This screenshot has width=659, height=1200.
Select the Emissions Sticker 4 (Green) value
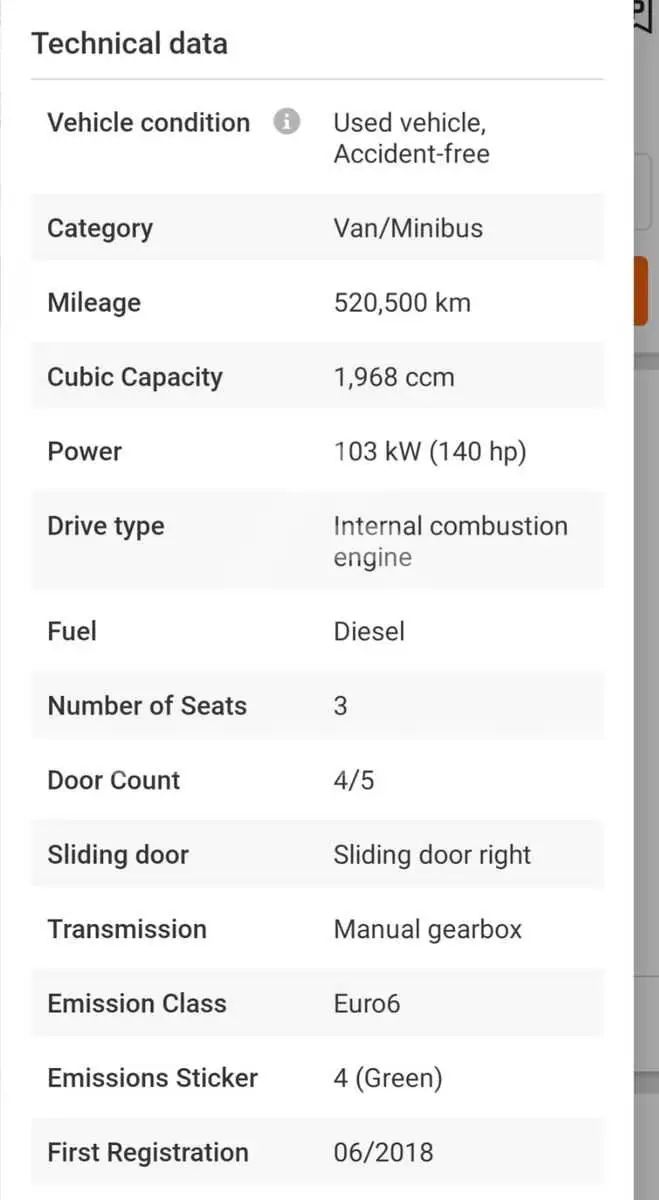click(x=388, y=1078)
